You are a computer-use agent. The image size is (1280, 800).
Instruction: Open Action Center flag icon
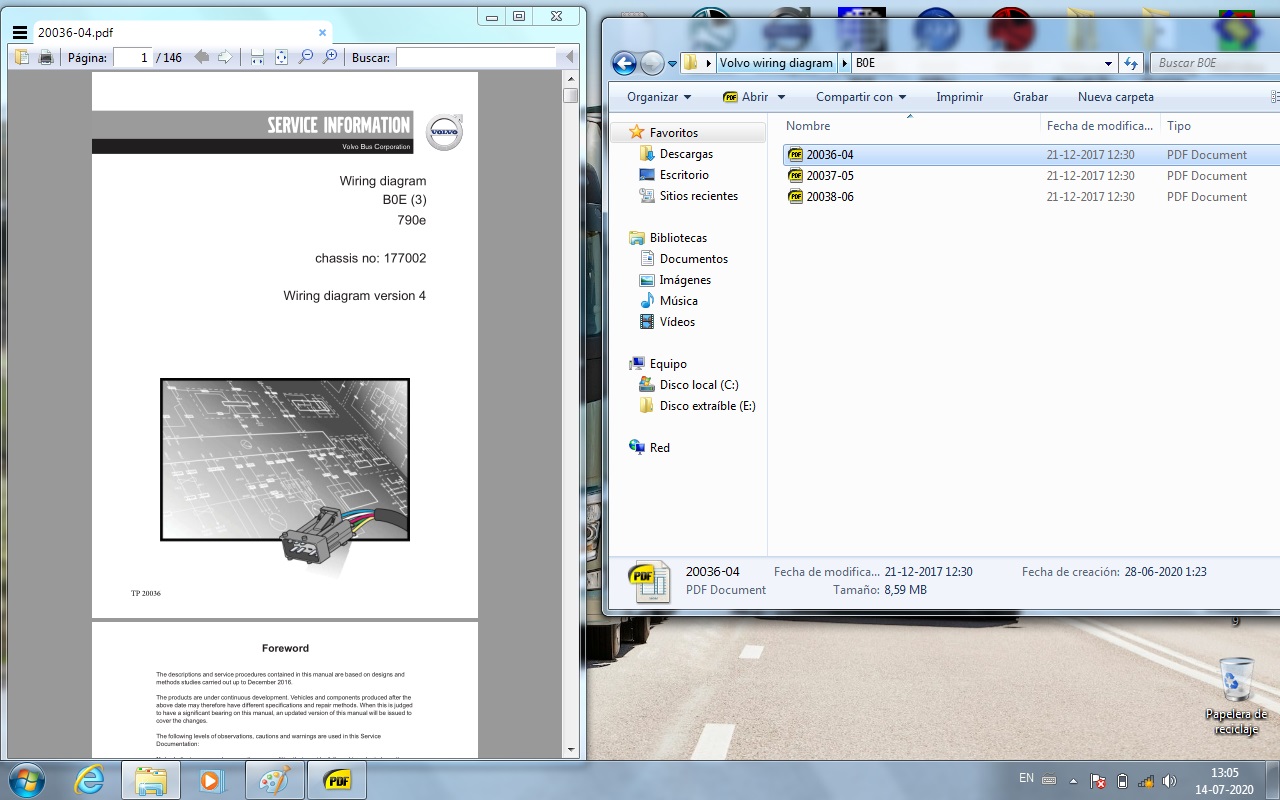click(1097, 781)
